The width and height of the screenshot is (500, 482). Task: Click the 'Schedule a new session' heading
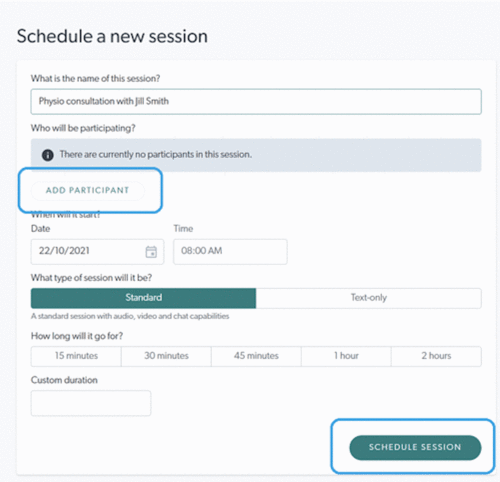coord(112,36)
